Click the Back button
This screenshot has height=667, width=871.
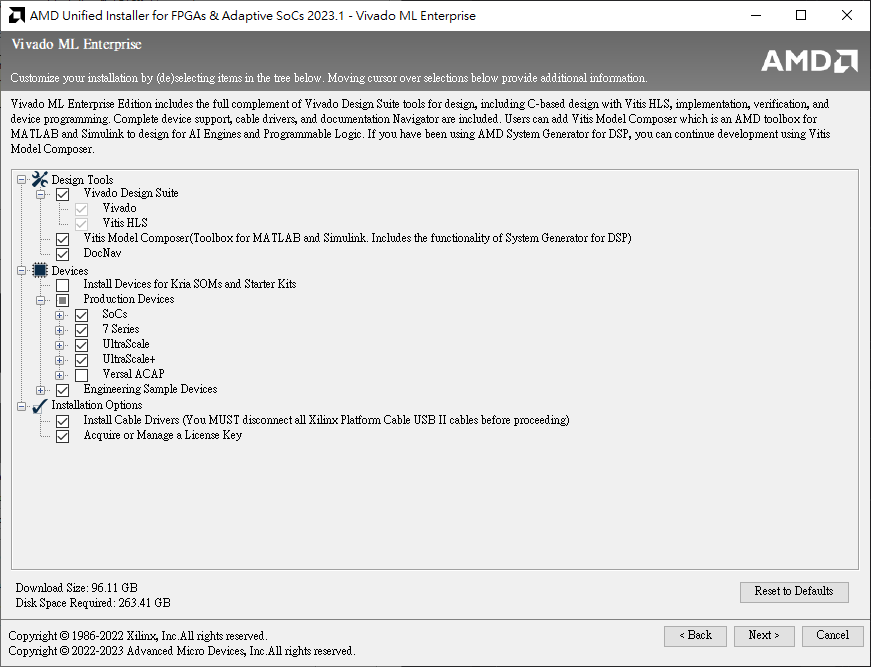[x=695, y=635]
